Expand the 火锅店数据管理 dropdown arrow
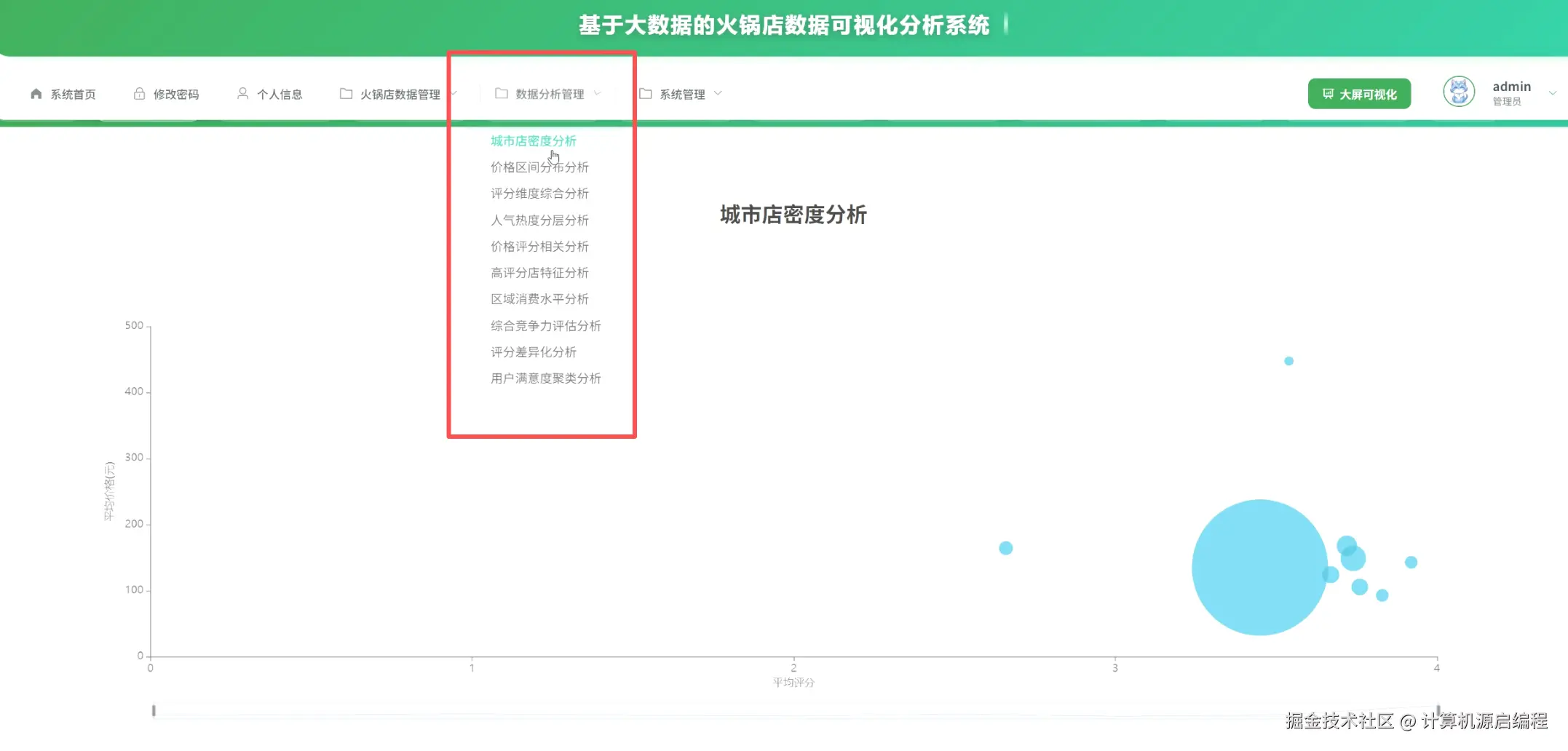Screen dimensions: 1568x751 [455, 94]
